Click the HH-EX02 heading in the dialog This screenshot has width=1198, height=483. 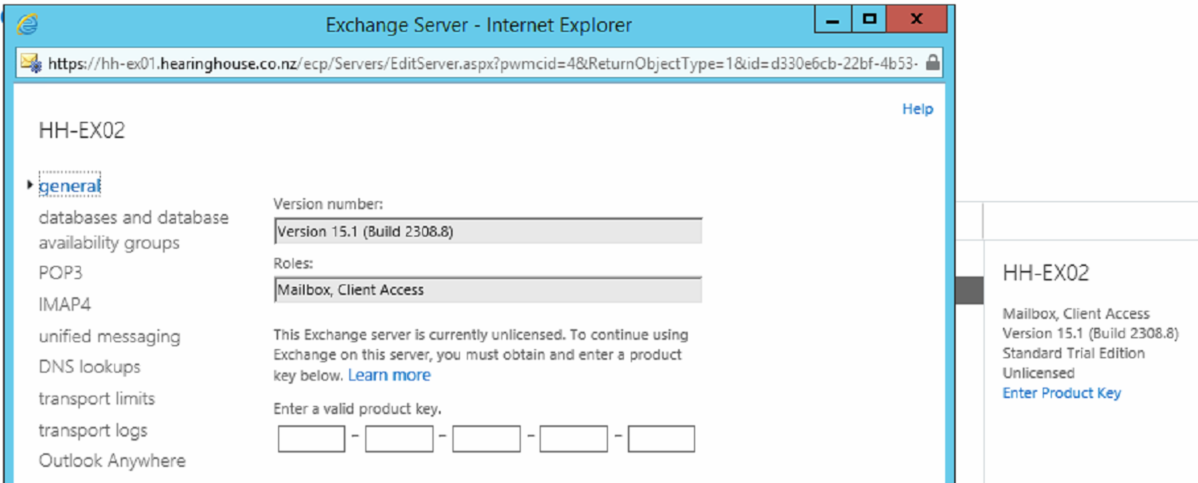click(x=82, y=131)
